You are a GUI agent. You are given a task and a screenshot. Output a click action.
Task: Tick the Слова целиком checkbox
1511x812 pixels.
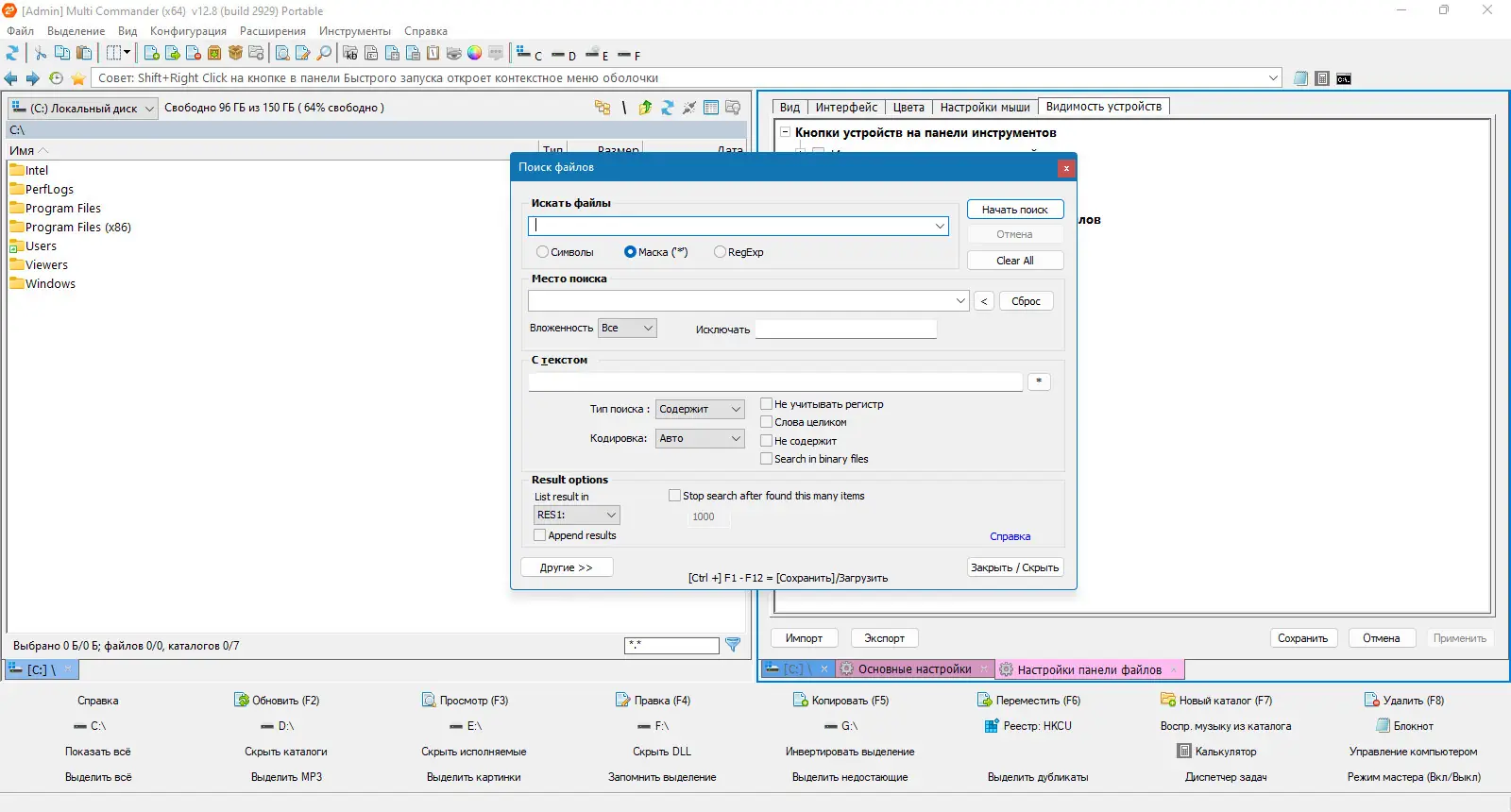[767, 422]
